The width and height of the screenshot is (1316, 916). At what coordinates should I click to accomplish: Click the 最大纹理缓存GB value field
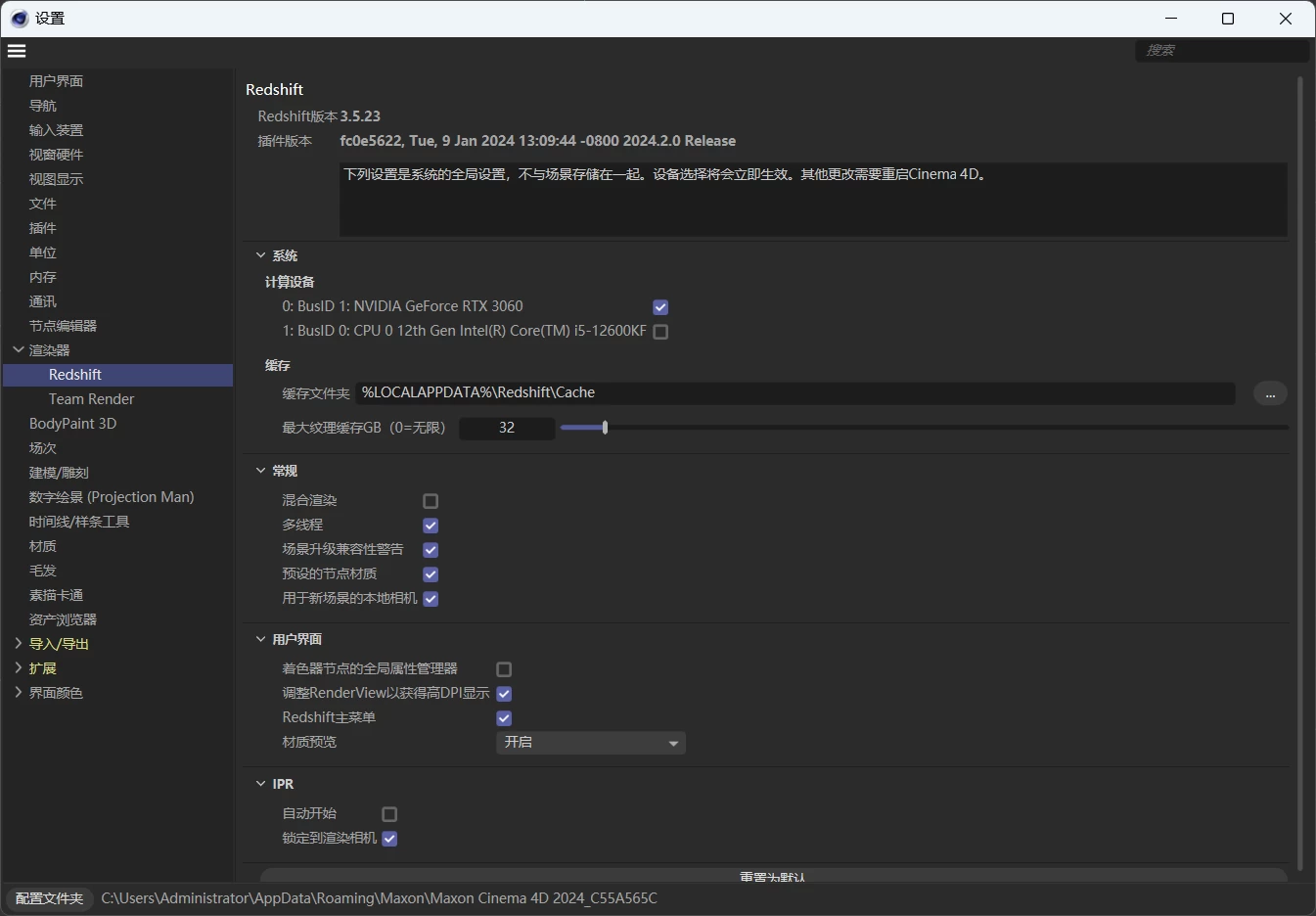click(x=507, y=428)
